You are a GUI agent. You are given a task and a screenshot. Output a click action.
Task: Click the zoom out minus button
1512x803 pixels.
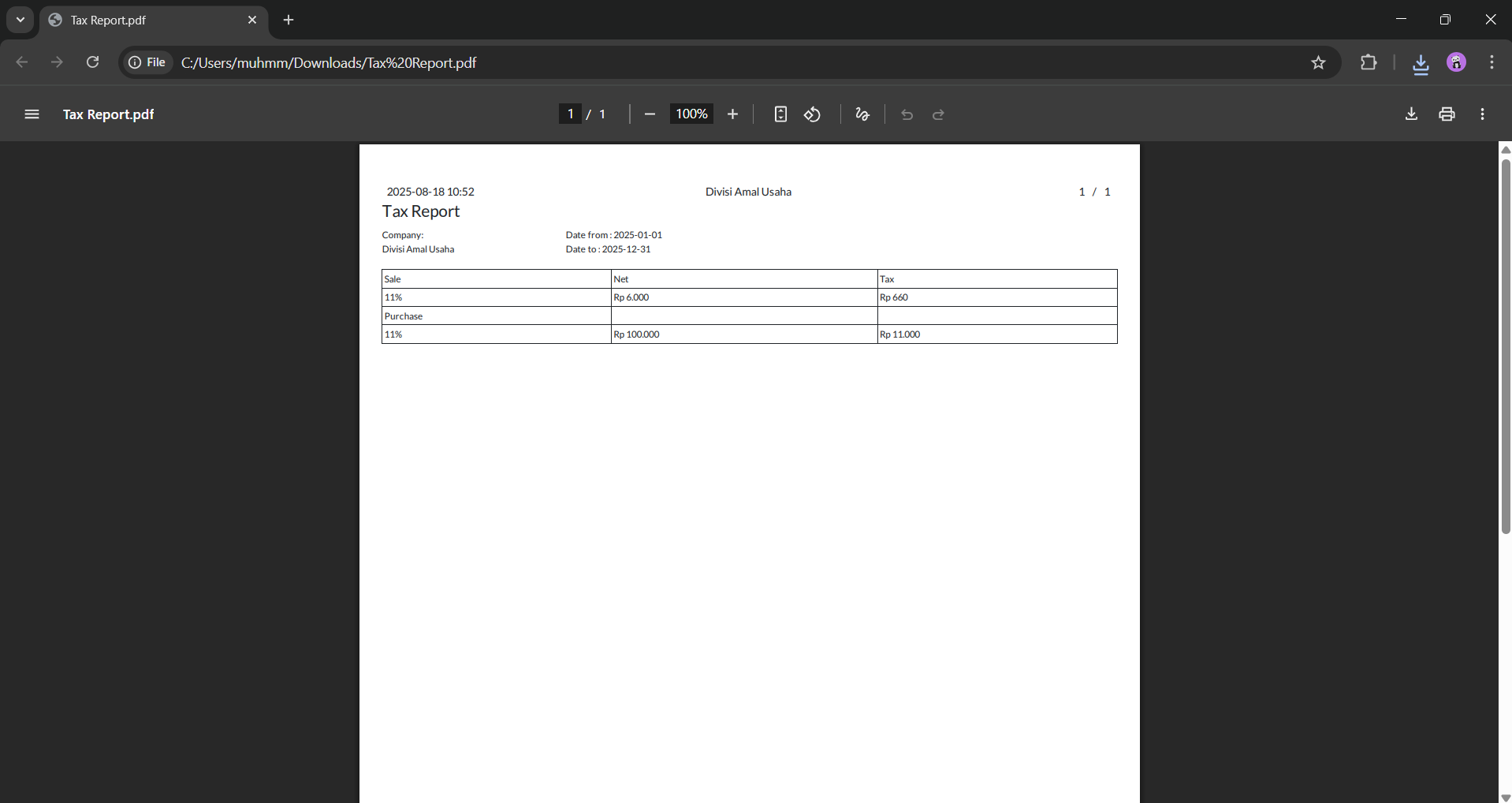coord(650,114)
